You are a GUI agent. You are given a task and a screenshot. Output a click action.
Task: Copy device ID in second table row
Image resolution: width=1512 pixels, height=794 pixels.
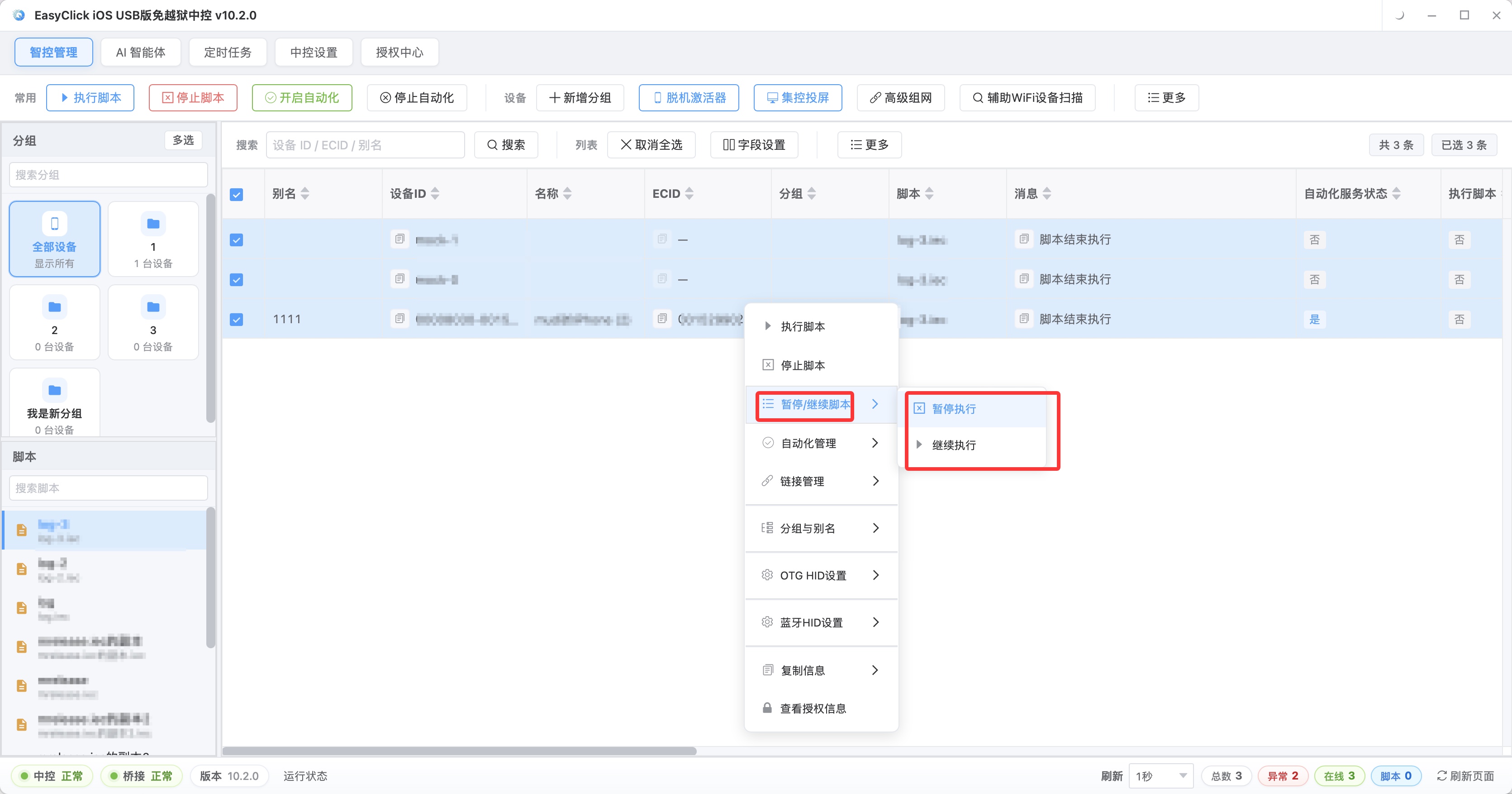(400, 279)
